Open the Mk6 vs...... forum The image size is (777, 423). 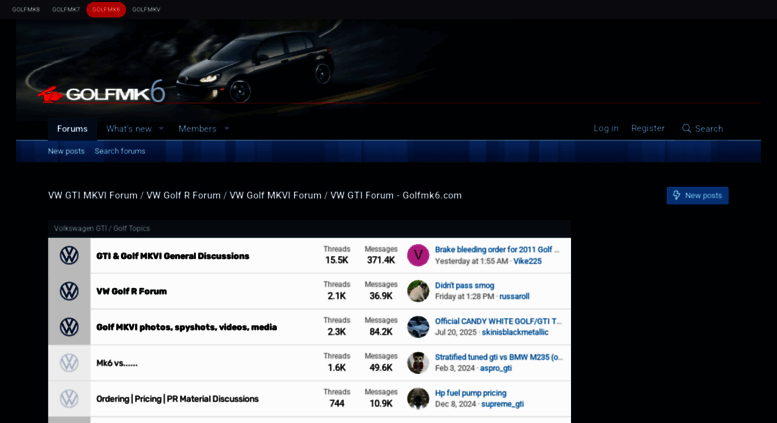click(117, 363)
